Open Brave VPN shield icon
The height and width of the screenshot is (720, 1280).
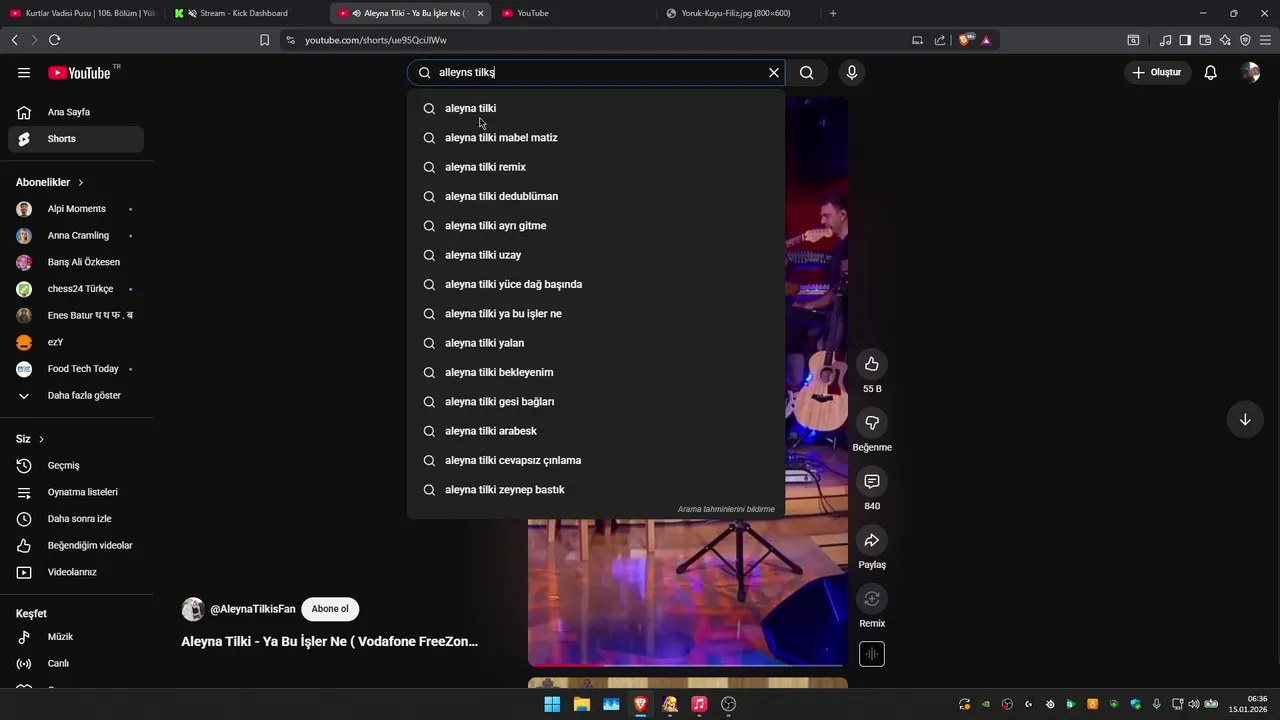(x=1245, y=40)
